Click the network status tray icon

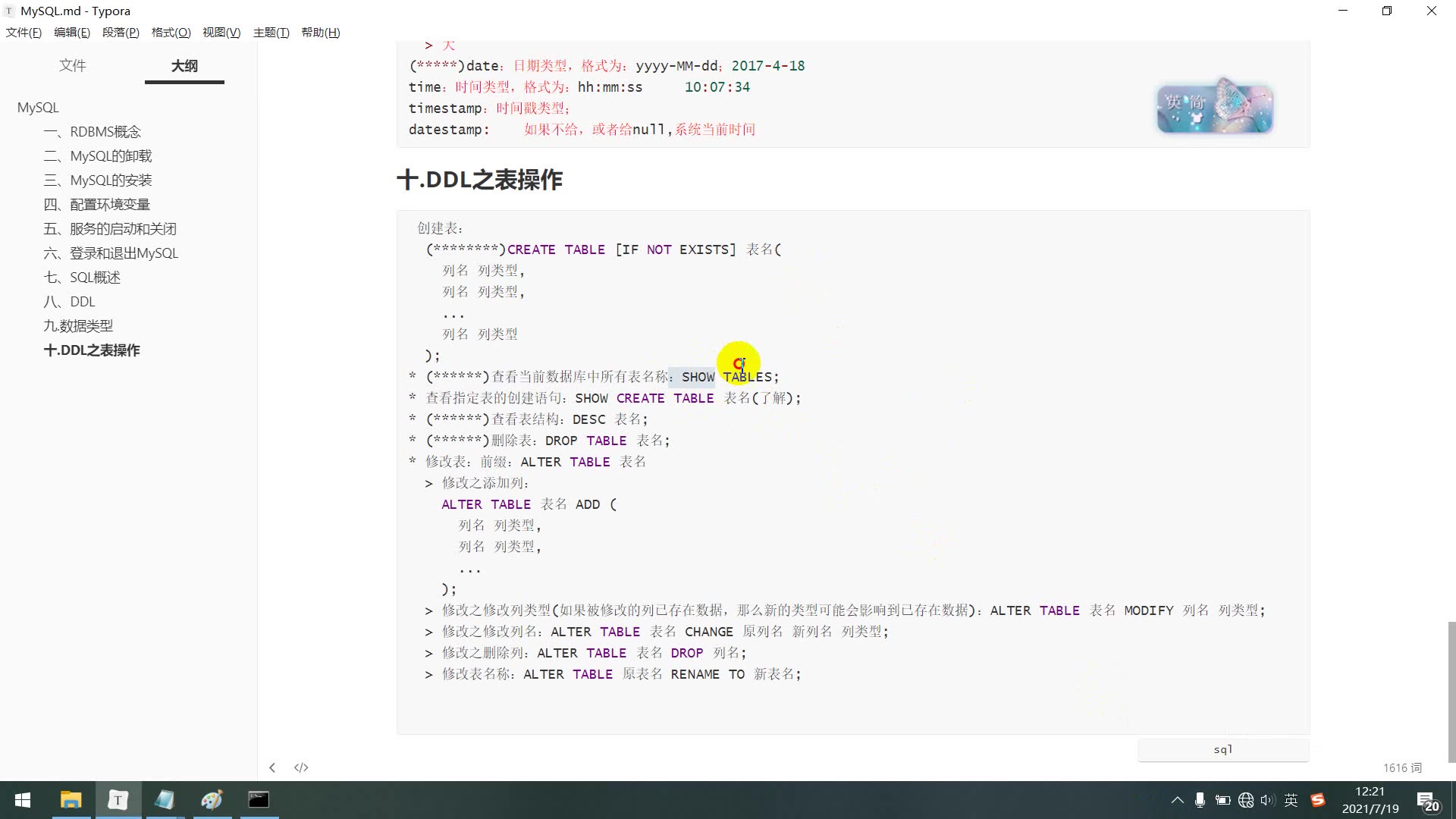click(x=1246, y=800)
